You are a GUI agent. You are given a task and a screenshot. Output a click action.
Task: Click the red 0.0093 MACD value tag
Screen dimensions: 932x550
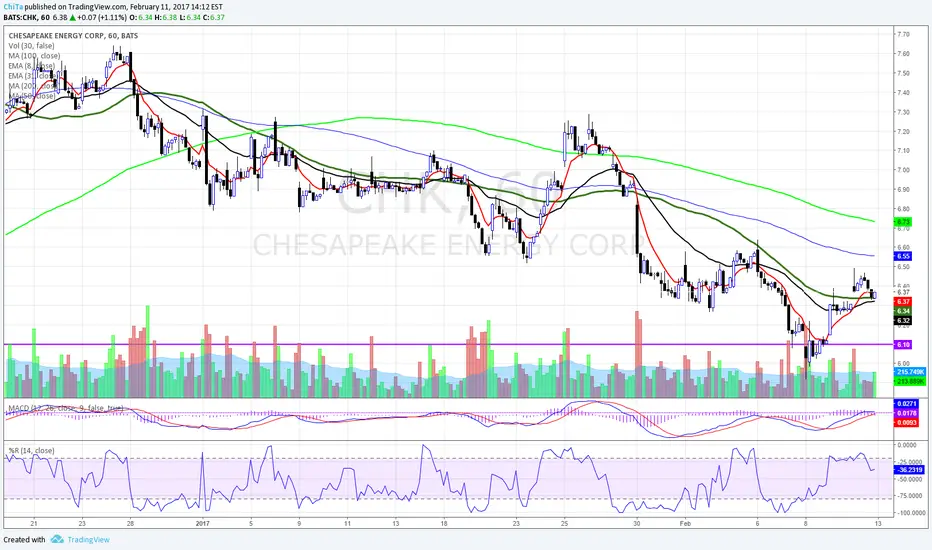(x=907, y=423)
